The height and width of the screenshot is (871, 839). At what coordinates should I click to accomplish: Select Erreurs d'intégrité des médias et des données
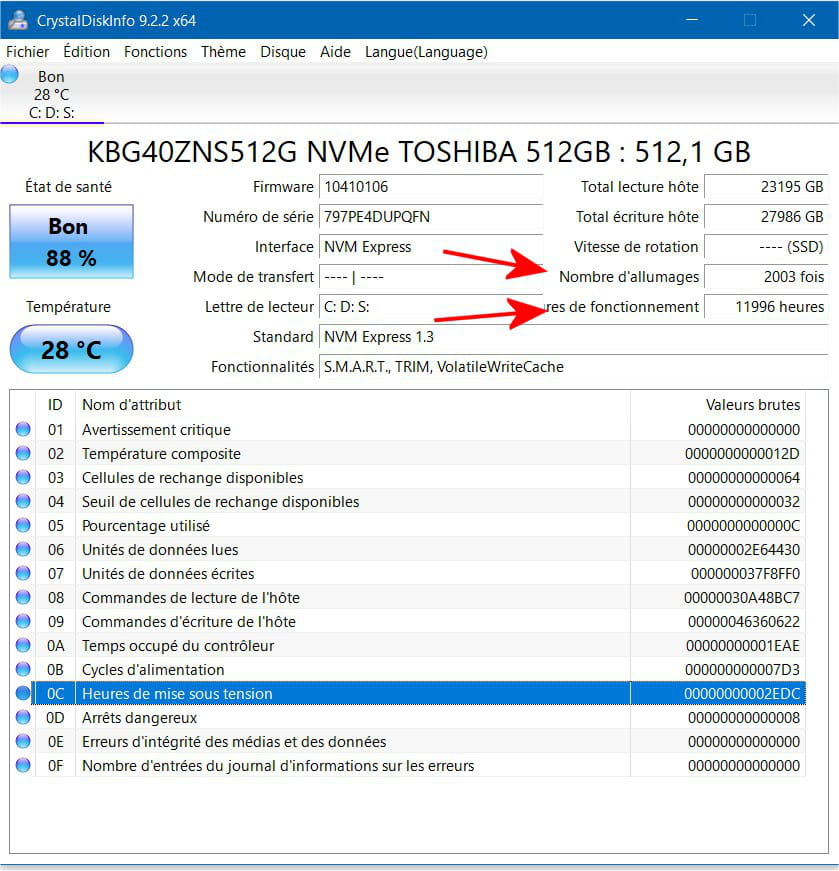click(234, 742)
